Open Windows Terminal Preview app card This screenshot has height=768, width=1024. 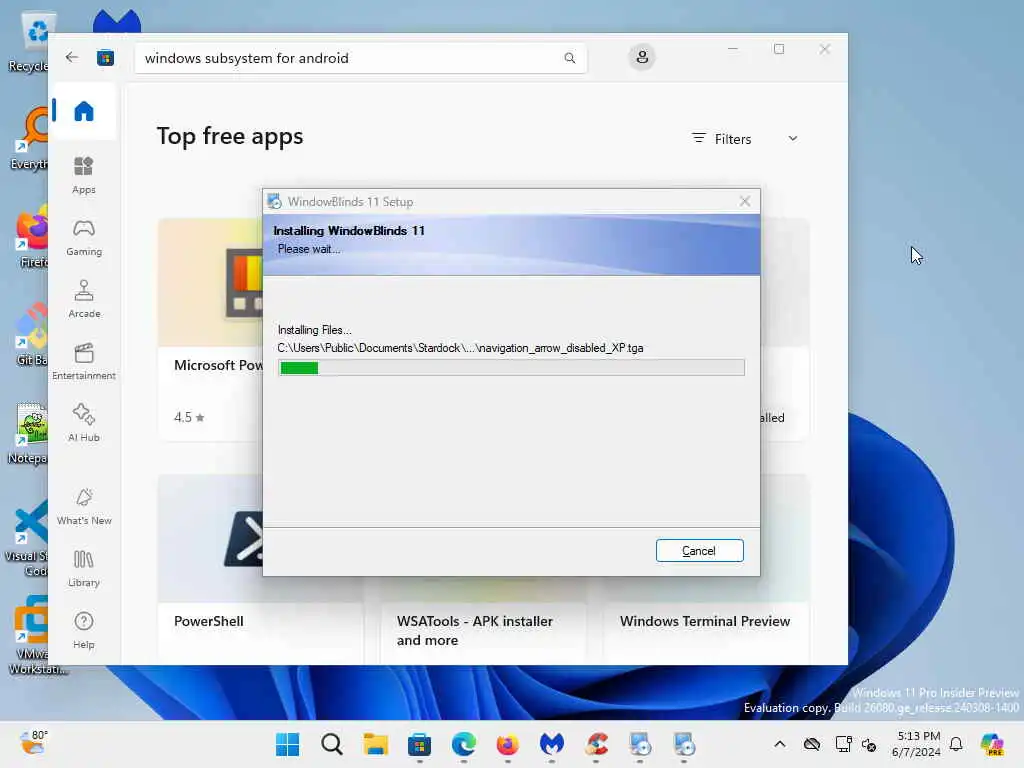click(x=706, y=622)
